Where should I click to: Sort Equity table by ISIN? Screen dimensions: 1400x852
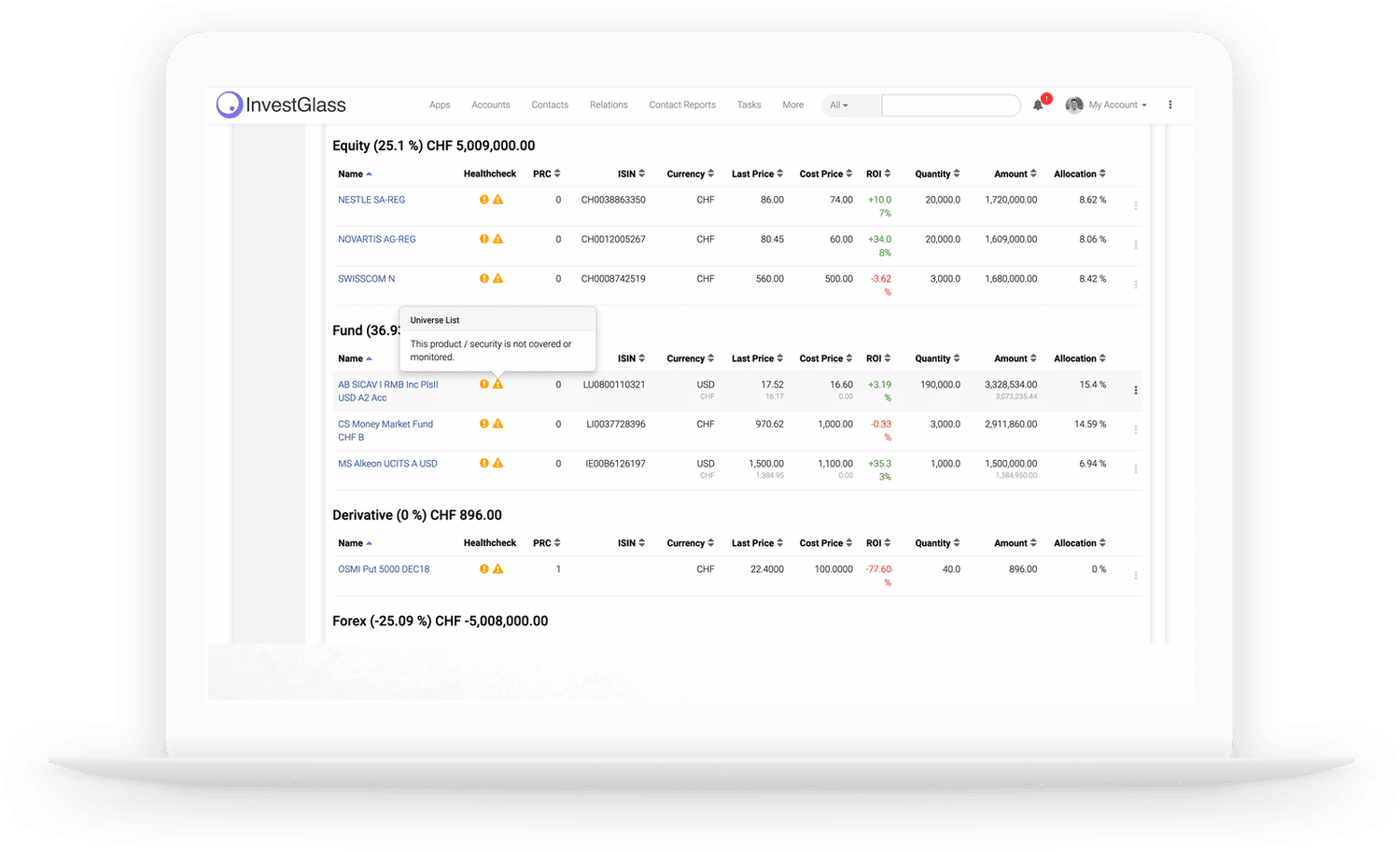click(632, 174)
